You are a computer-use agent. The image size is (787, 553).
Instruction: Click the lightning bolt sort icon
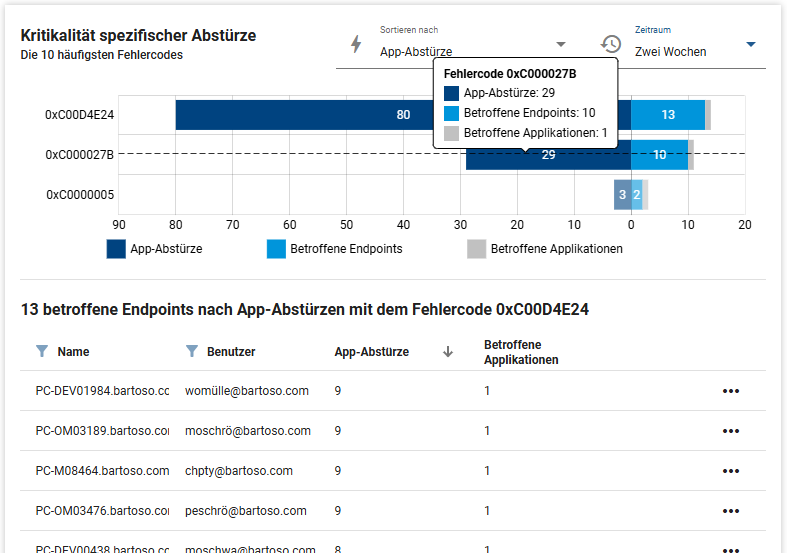click(x=355, y=44)
